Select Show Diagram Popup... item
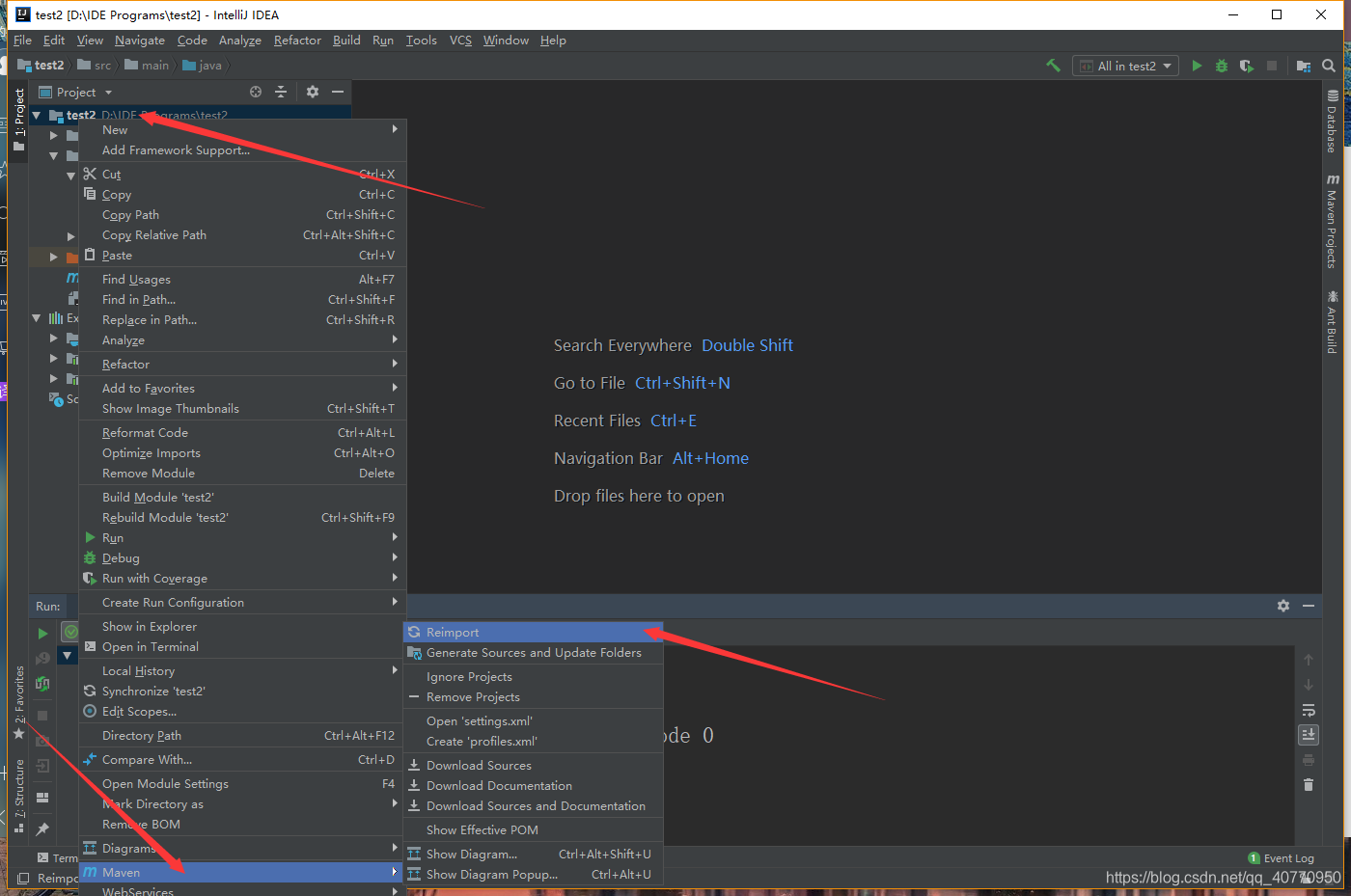1351x896 pixels. [x=533, y=875]
